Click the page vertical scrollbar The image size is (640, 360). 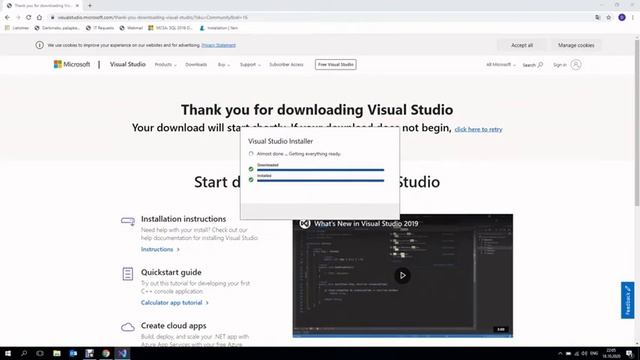coord(637,122)
